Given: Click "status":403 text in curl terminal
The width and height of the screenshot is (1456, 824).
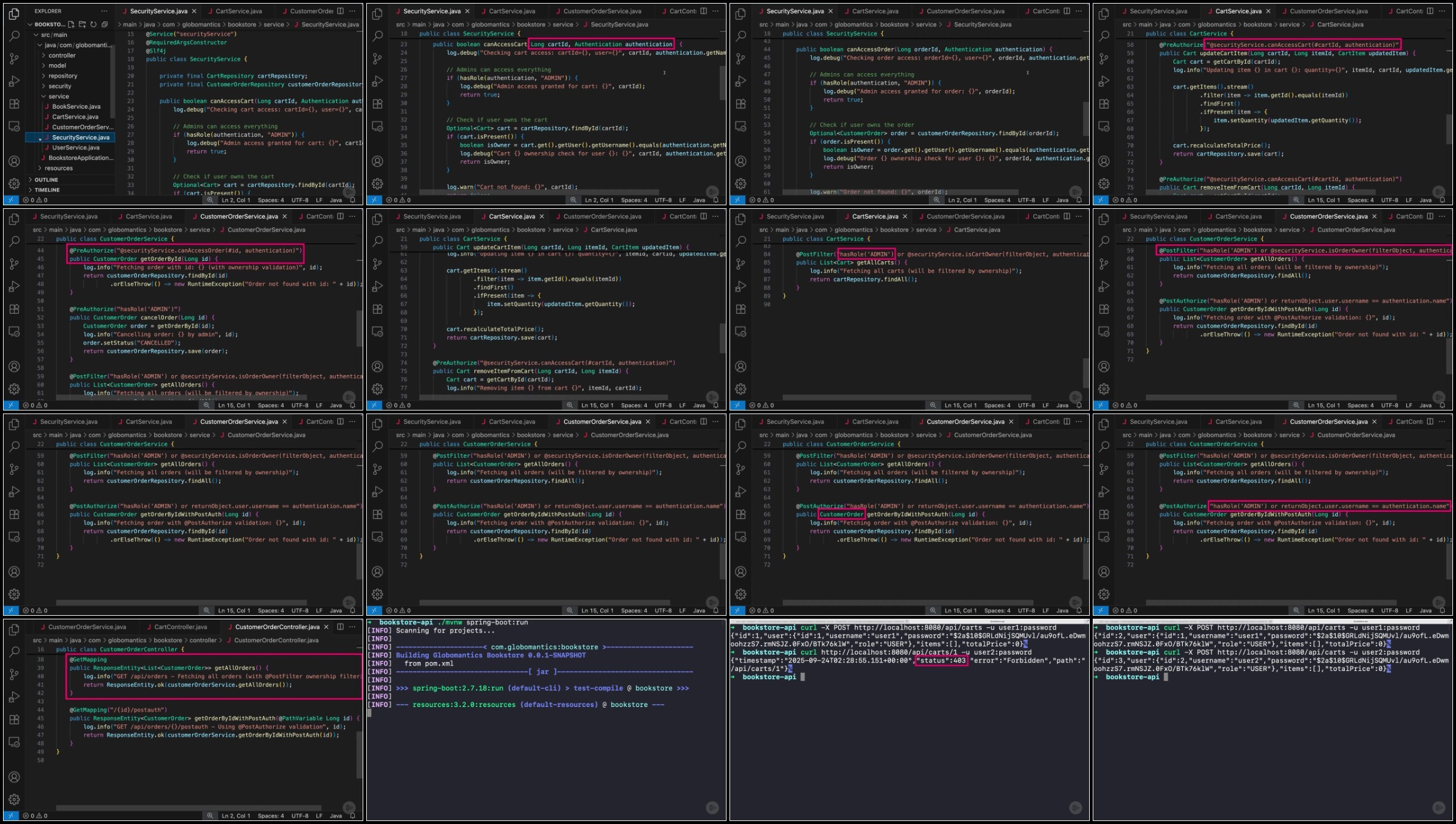Looking at the screenshot, I should point(941,660).
